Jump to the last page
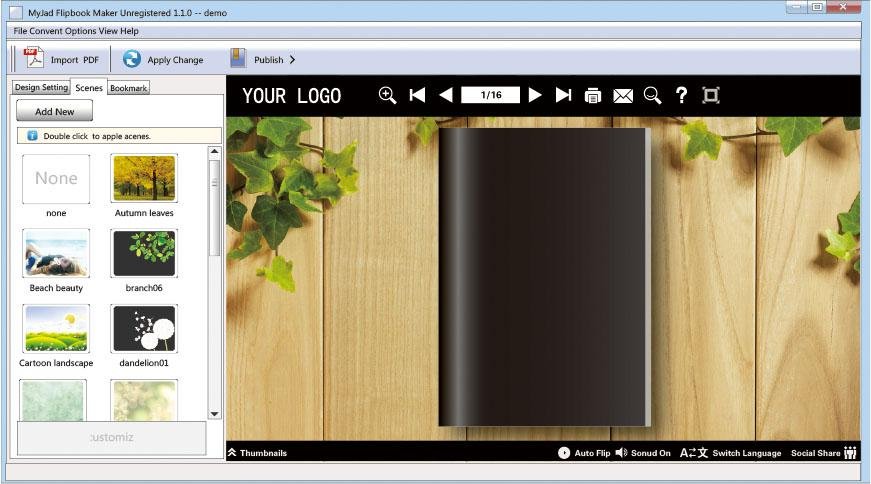This screenshot has width=871, height=484. 563,95
